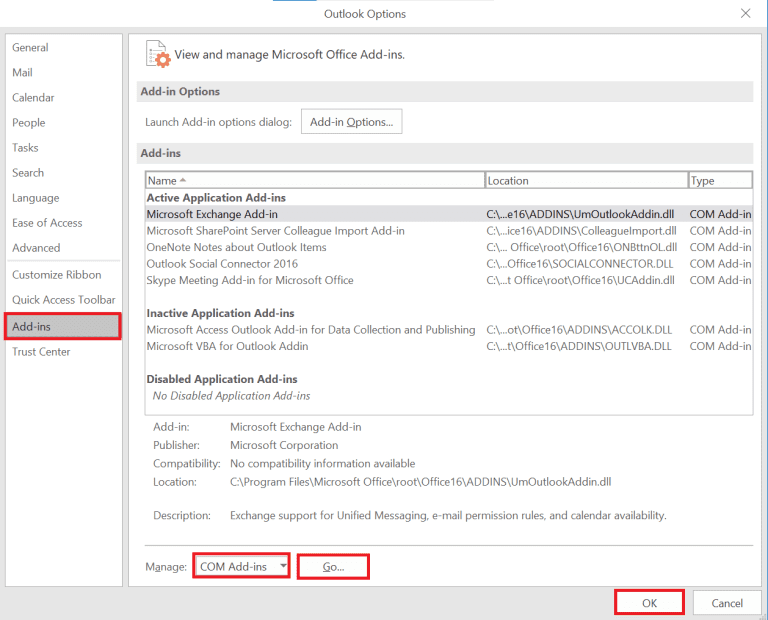Open the Calendar options category

[34, 98]
